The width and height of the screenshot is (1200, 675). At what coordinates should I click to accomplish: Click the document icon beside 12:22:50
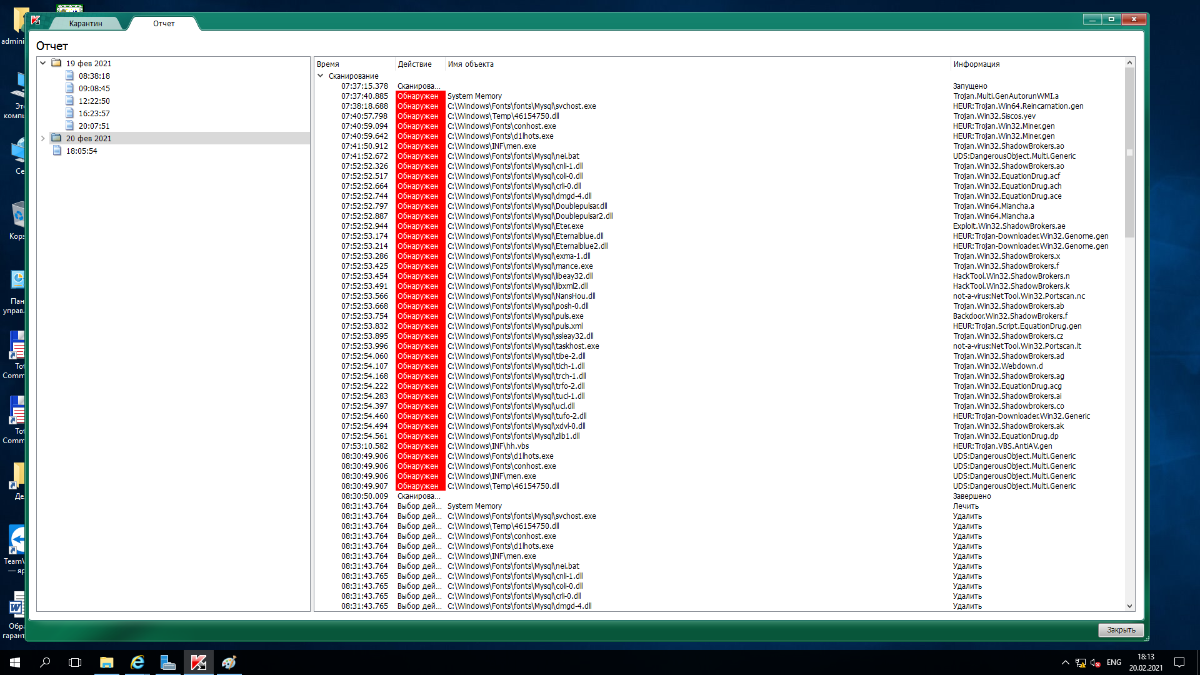point(70,101)
